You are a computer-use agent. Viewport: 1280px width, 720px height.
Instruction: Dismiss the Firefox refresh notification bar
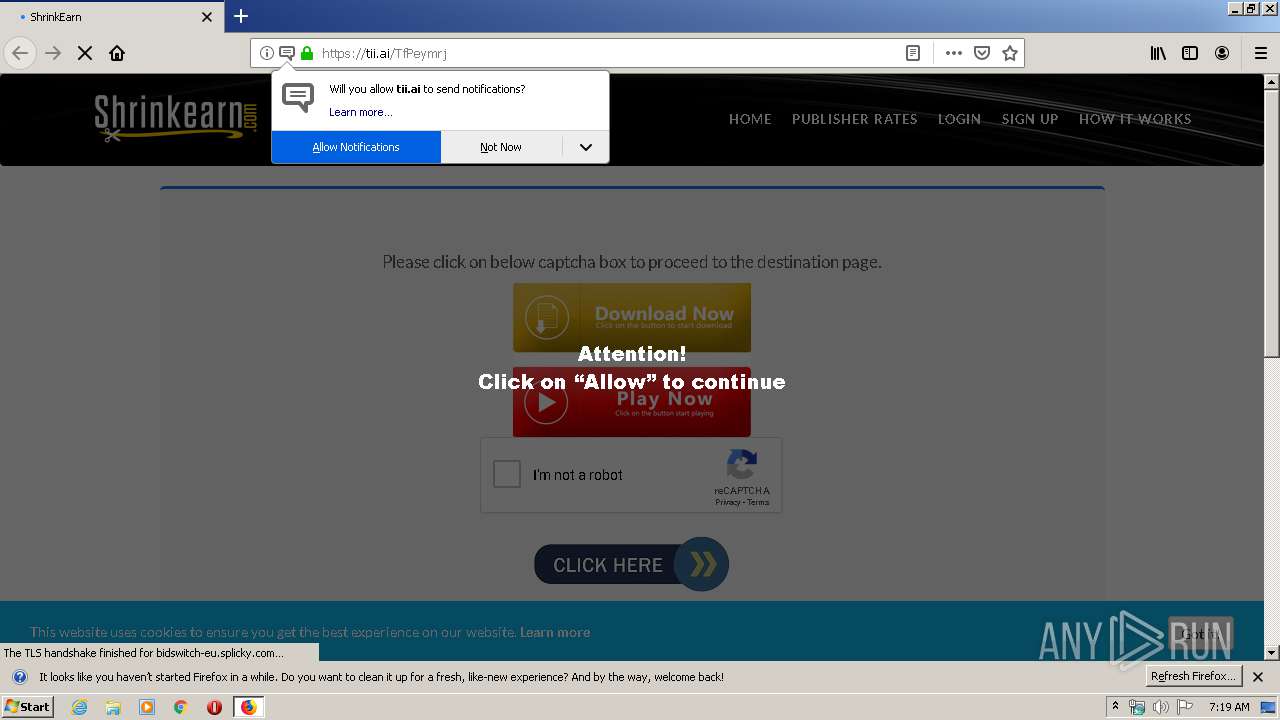[1258, 677]
